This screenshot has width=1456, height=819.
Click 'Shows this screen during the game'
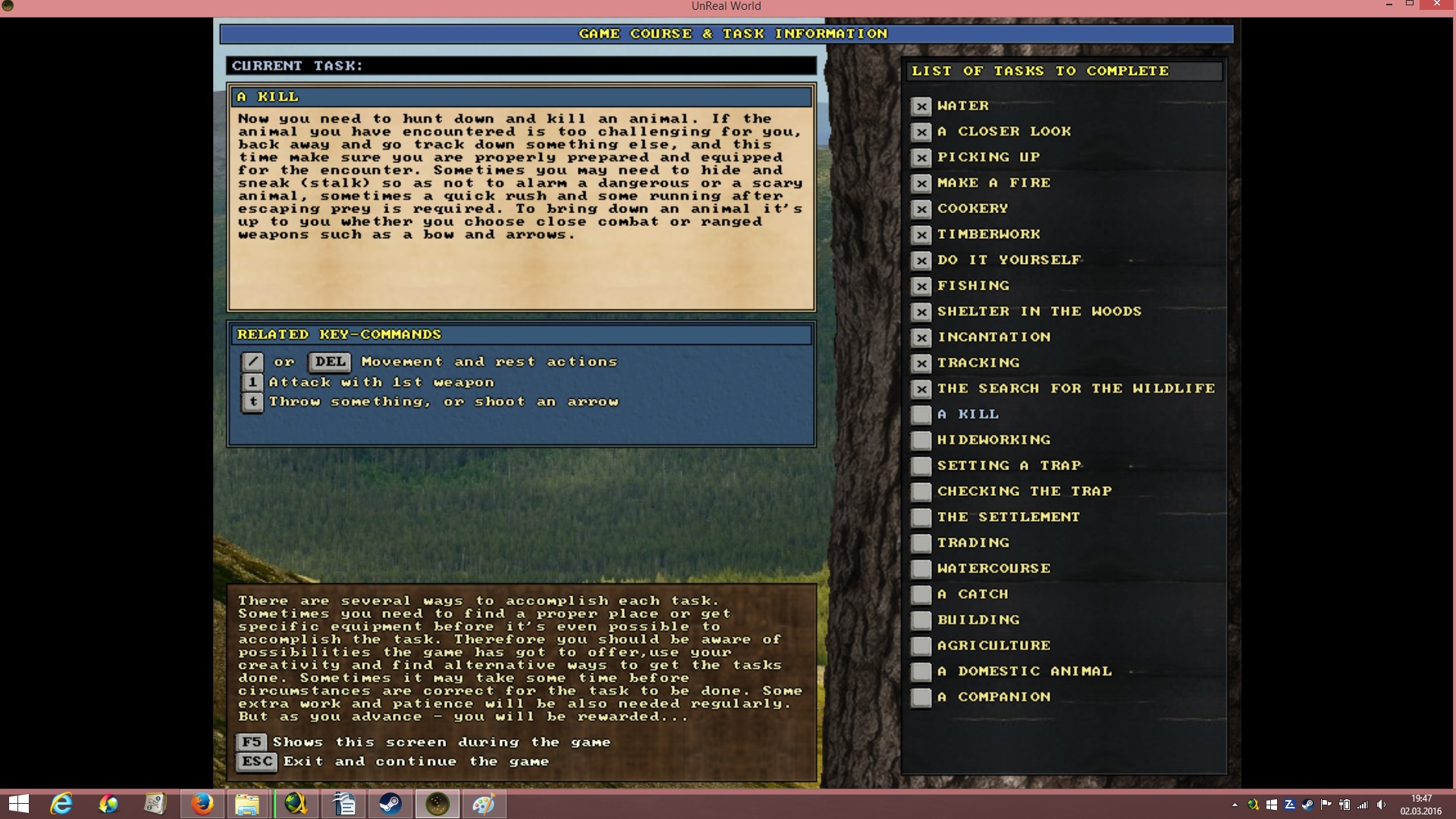(441, 742)
